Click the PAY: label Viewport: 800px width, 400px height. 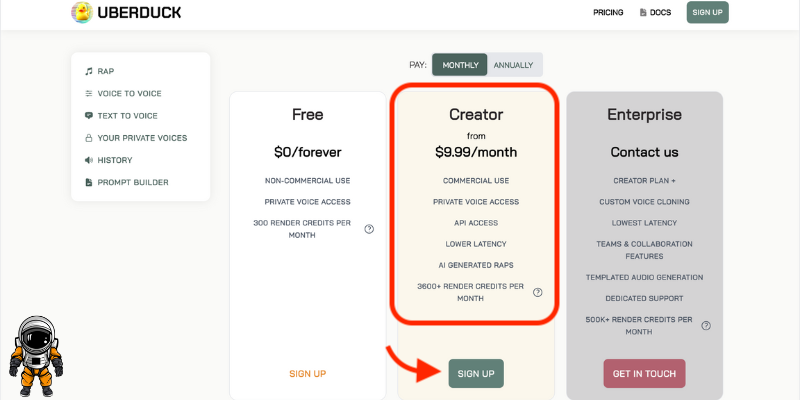click(x=418, y=65)
